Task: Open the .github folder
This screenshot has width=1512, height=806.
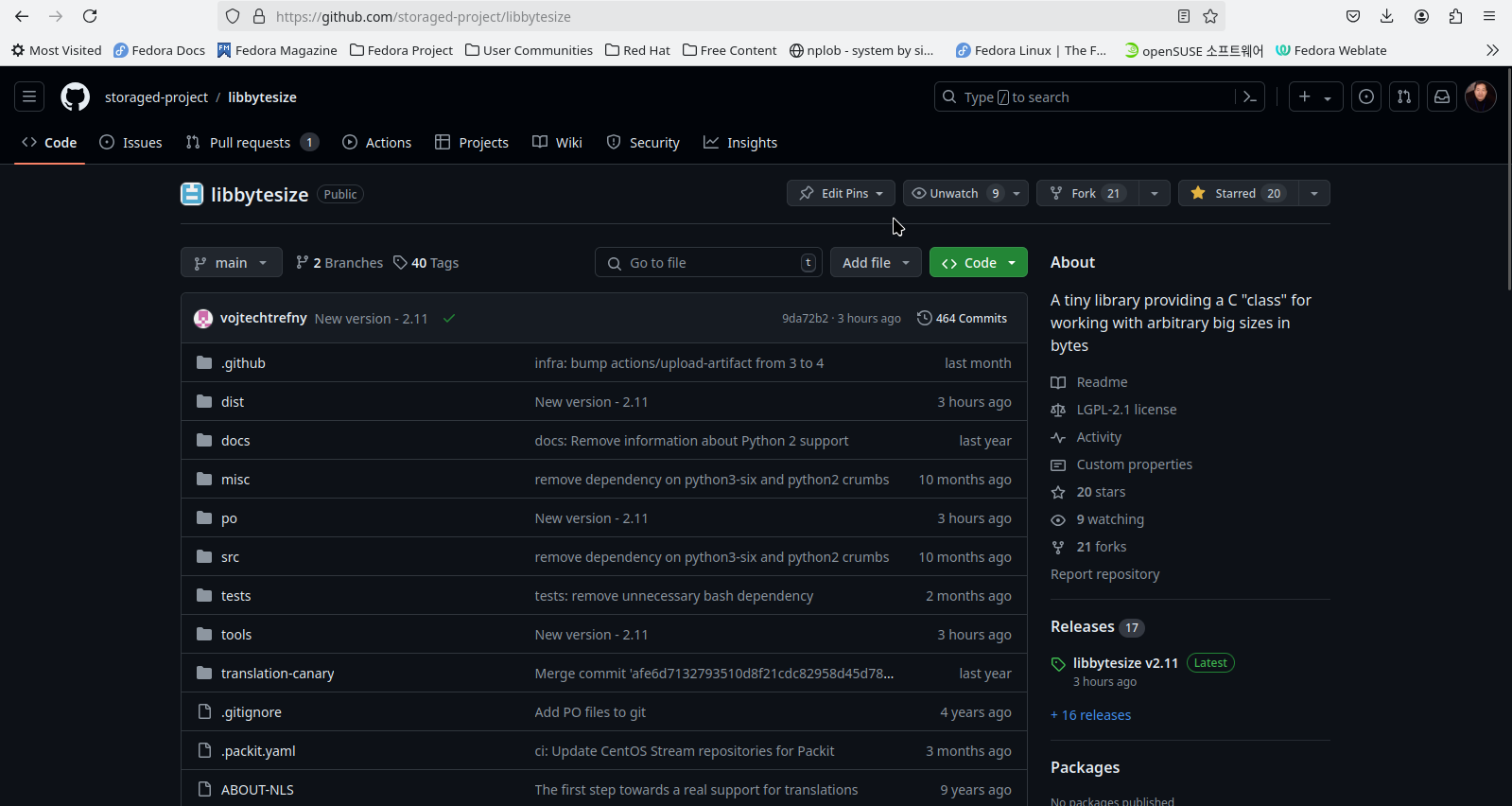Action: (243, 363)
